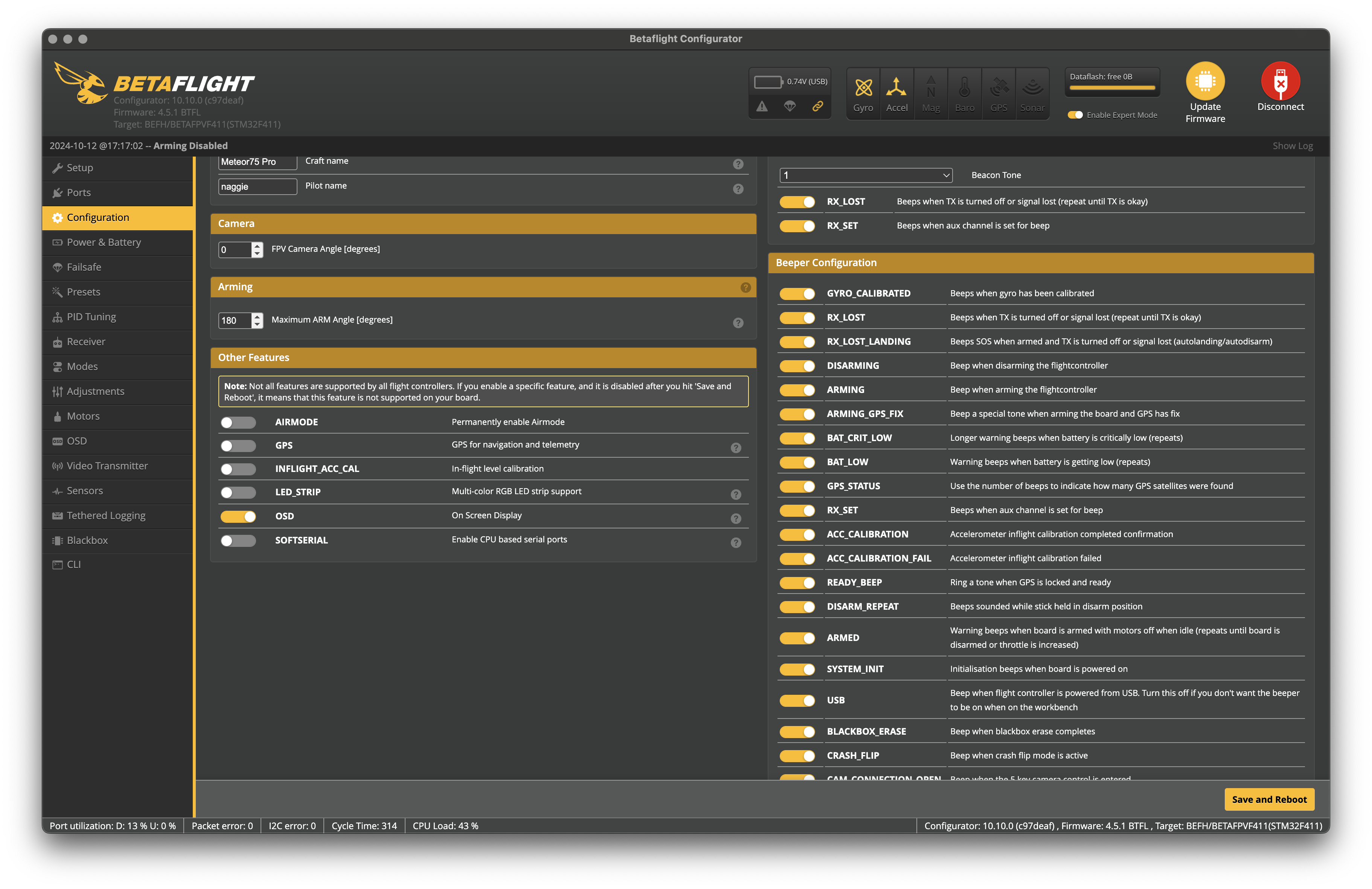Enable INFLIGHT_ACC_CAL toggle
The height and width of the screenshot is (889, 1372).
238,469
